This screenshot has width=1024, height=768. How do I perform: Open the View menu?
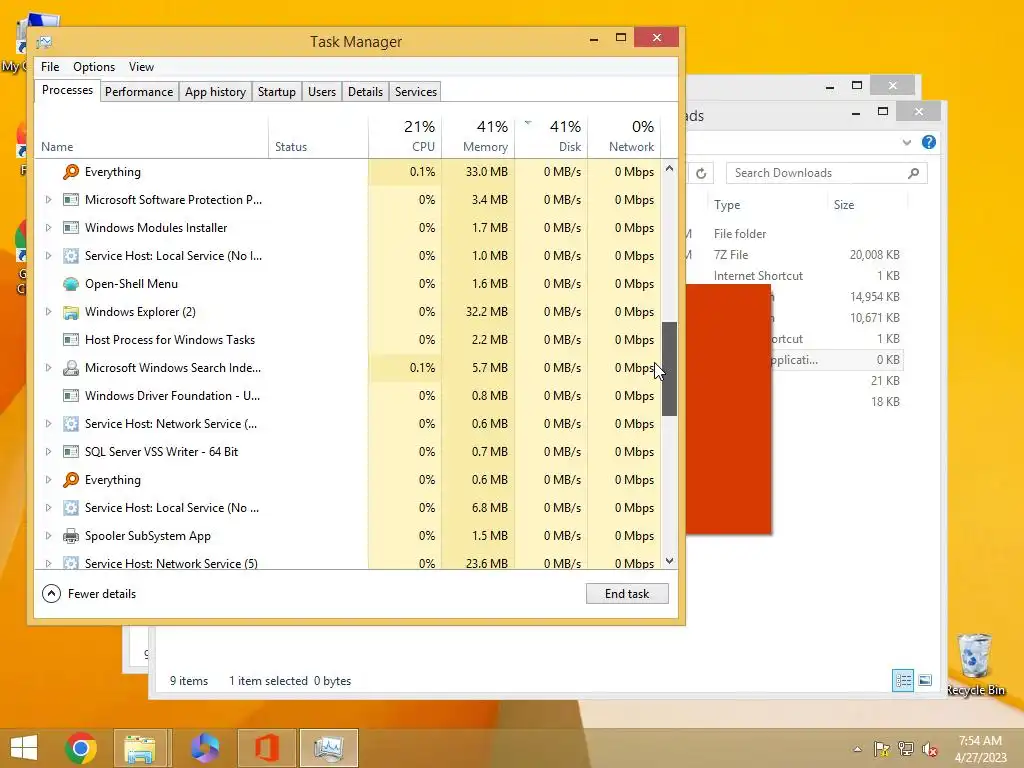(141, 67)
